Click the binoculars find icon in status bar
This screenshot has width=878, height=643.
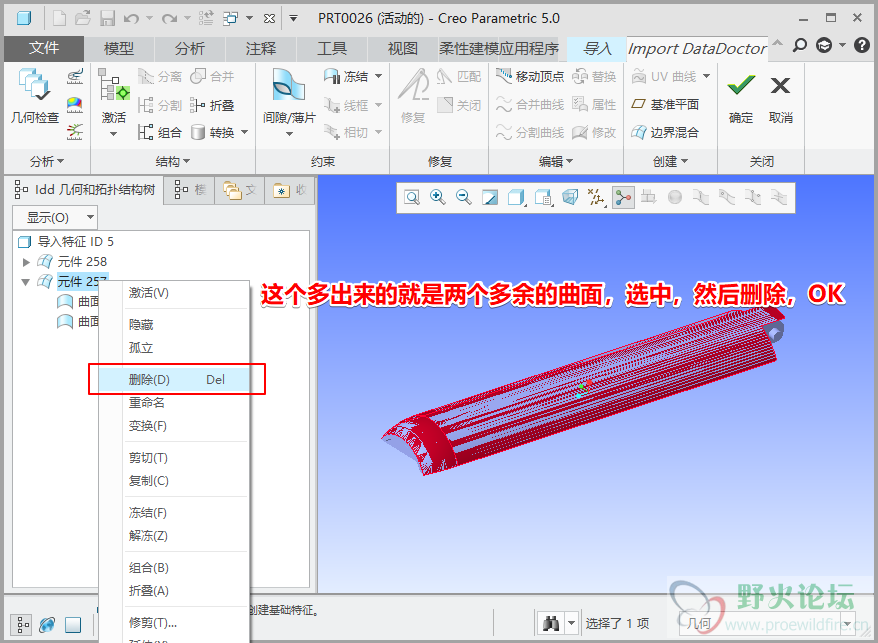(552, 623)
